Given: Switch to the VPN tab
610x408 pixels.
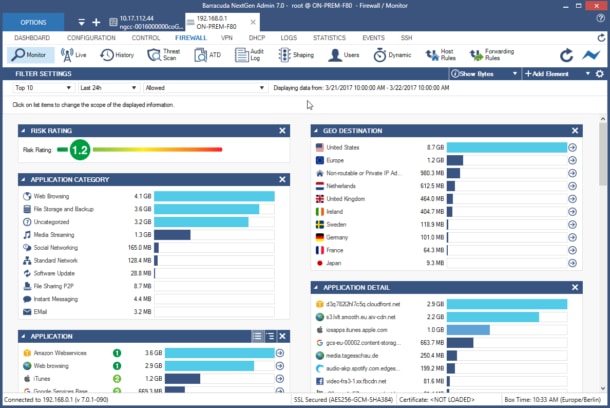Looking at the screenshot, I should tap(227, 38).
